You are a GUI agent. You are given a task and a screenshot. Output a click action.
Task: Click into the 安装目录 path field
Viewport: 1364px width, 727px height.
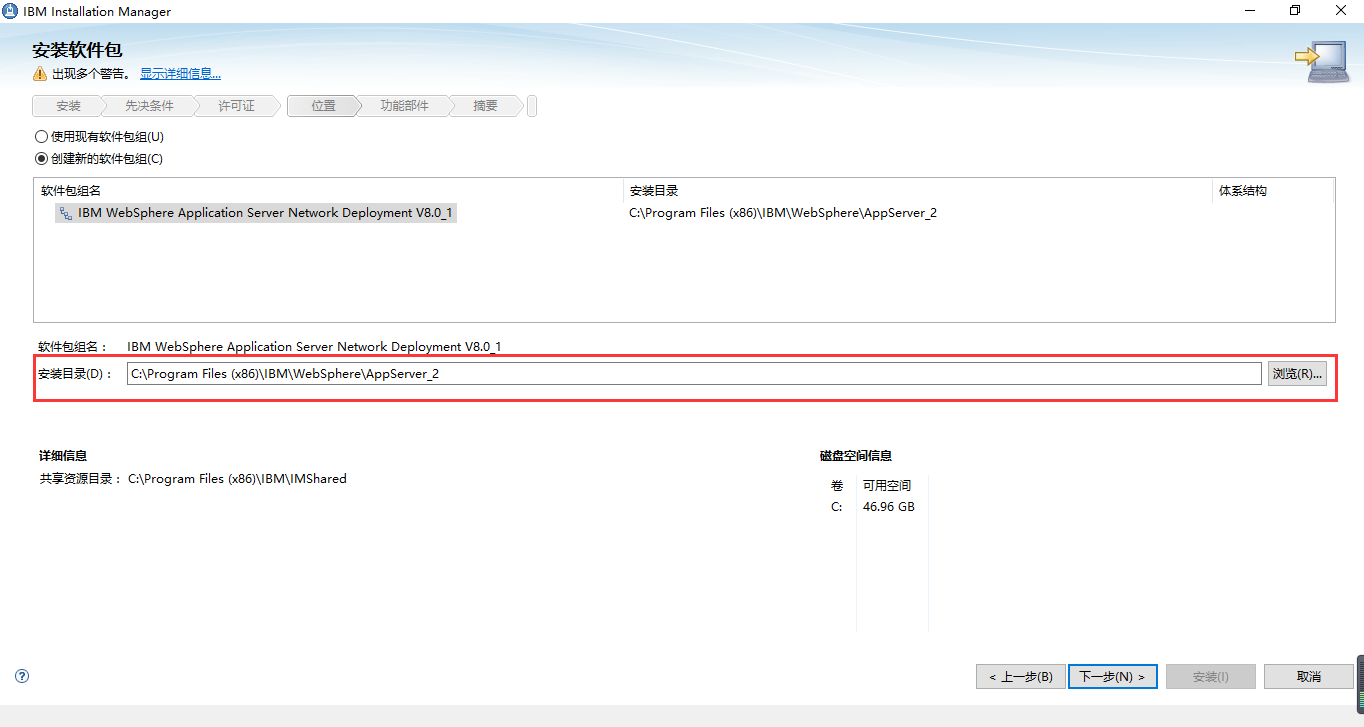694,374
